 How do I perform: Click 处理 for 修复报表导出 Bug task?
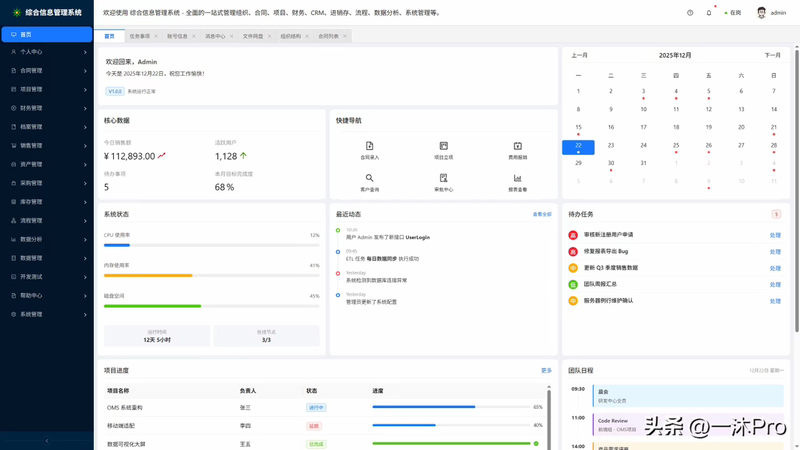click(x=775, y=252)
